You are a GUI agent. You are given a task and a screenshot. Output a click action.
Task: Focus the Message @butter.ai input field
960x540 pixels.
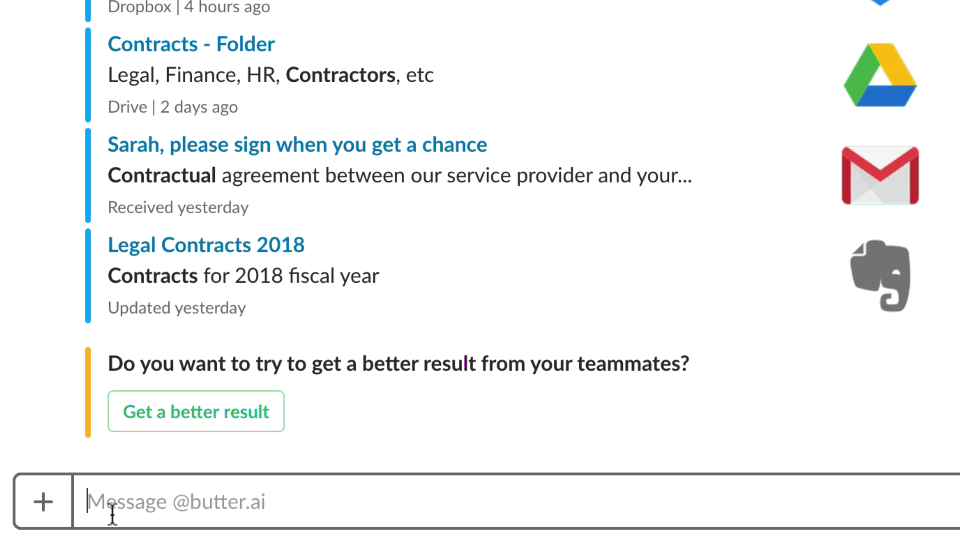[x=517, y=502]
